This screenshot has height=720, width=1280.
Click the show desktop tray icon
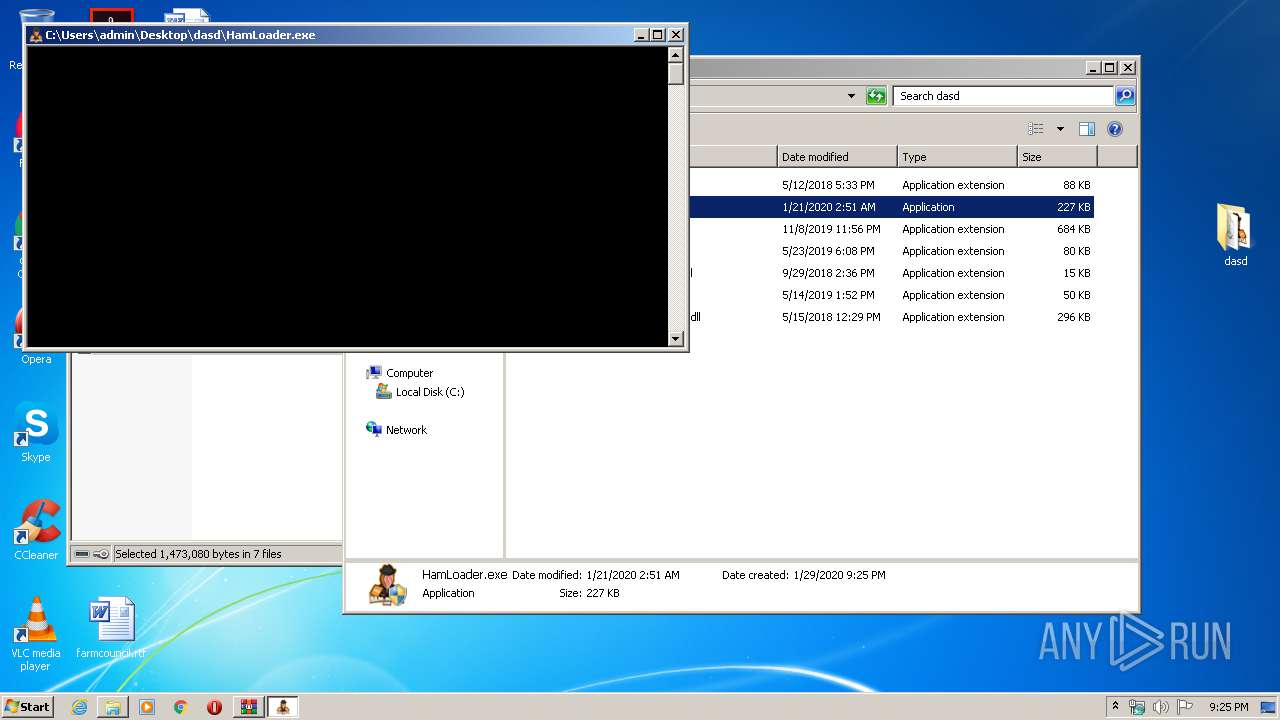click(x=1269, y=707)
